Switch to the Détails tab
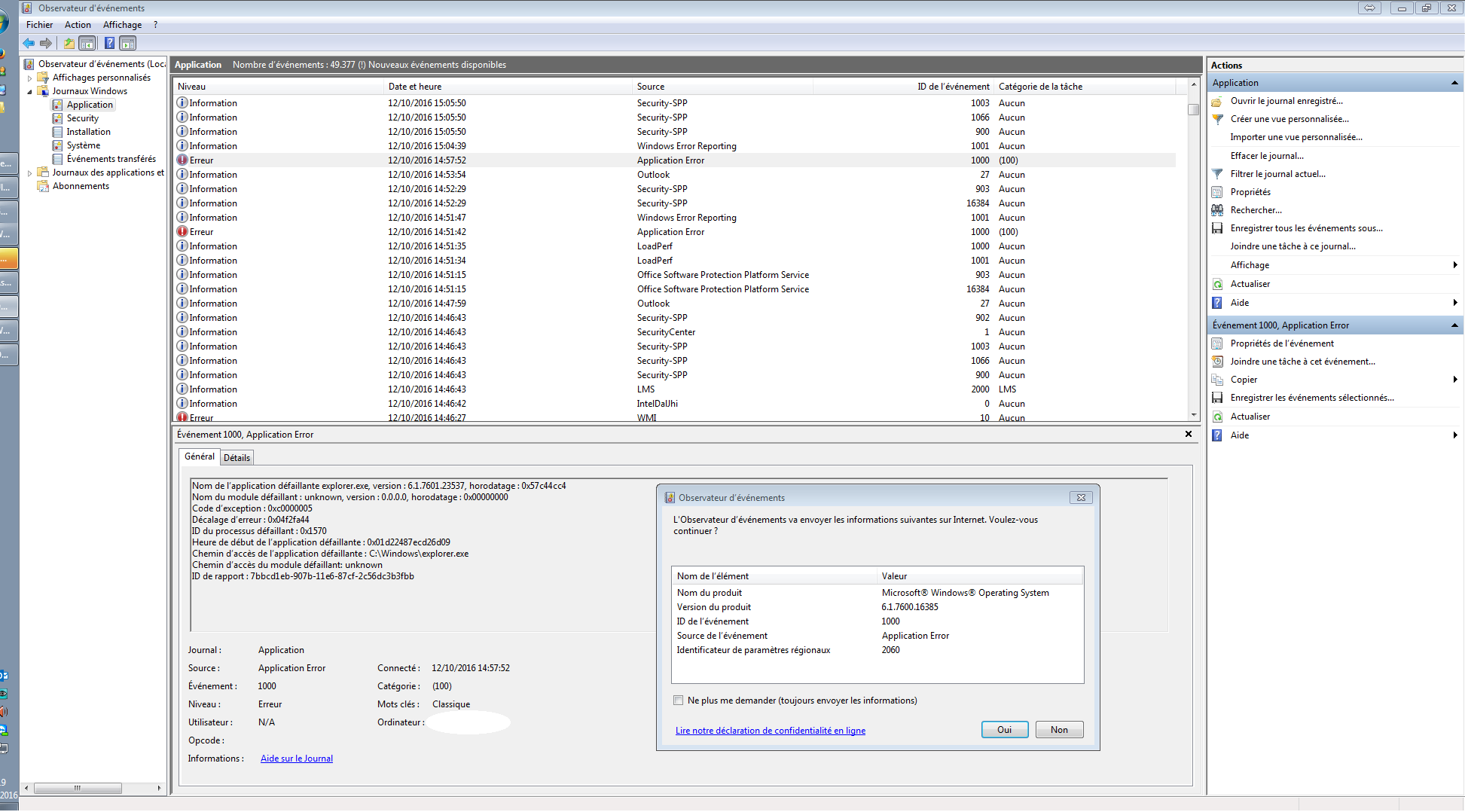Image resolution: width=1465 pixels, height=812 pixels. [x=237, y=457]
